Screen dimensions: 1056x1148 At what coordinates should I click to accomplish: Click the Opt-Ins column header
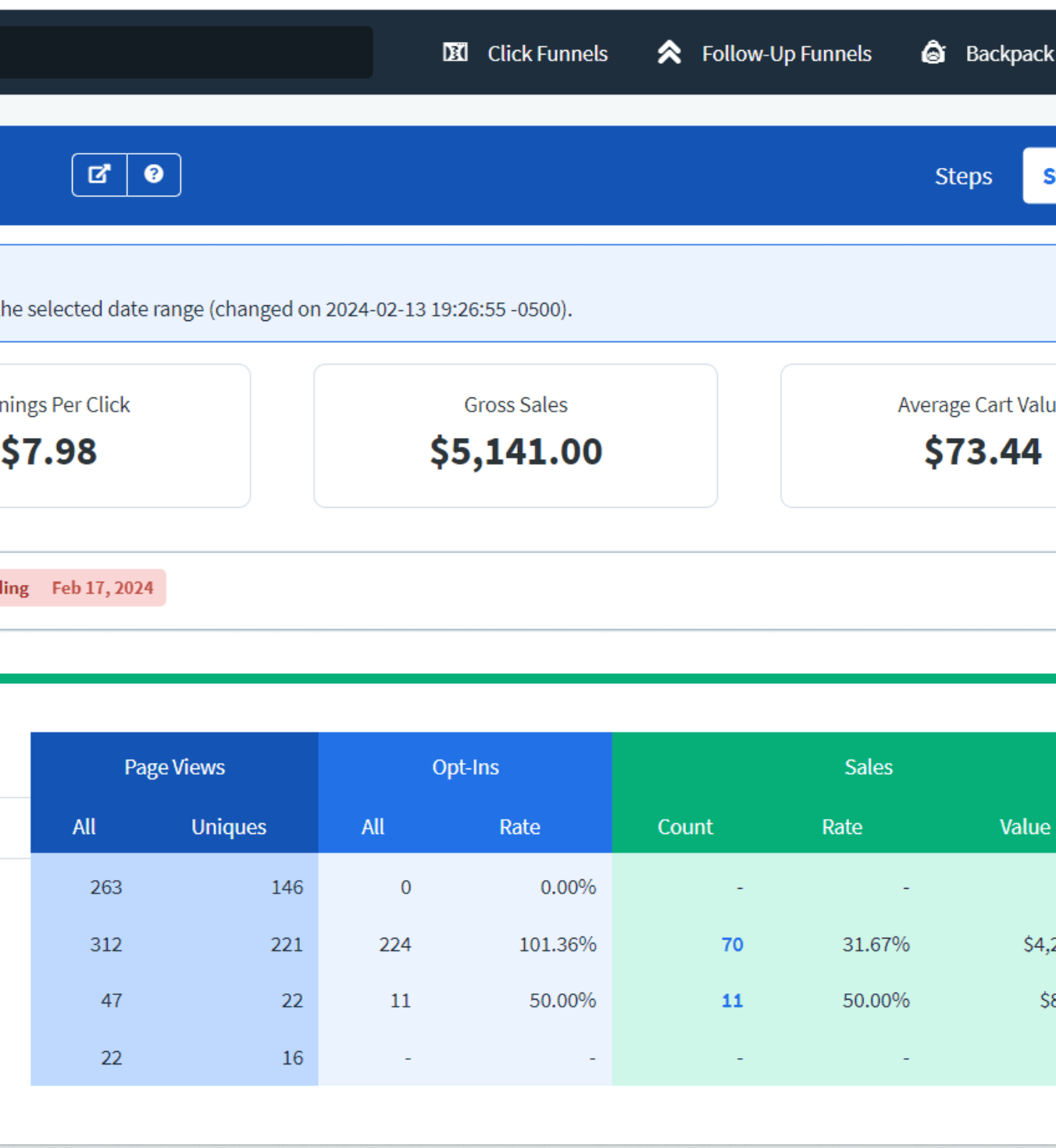point(466,767)
